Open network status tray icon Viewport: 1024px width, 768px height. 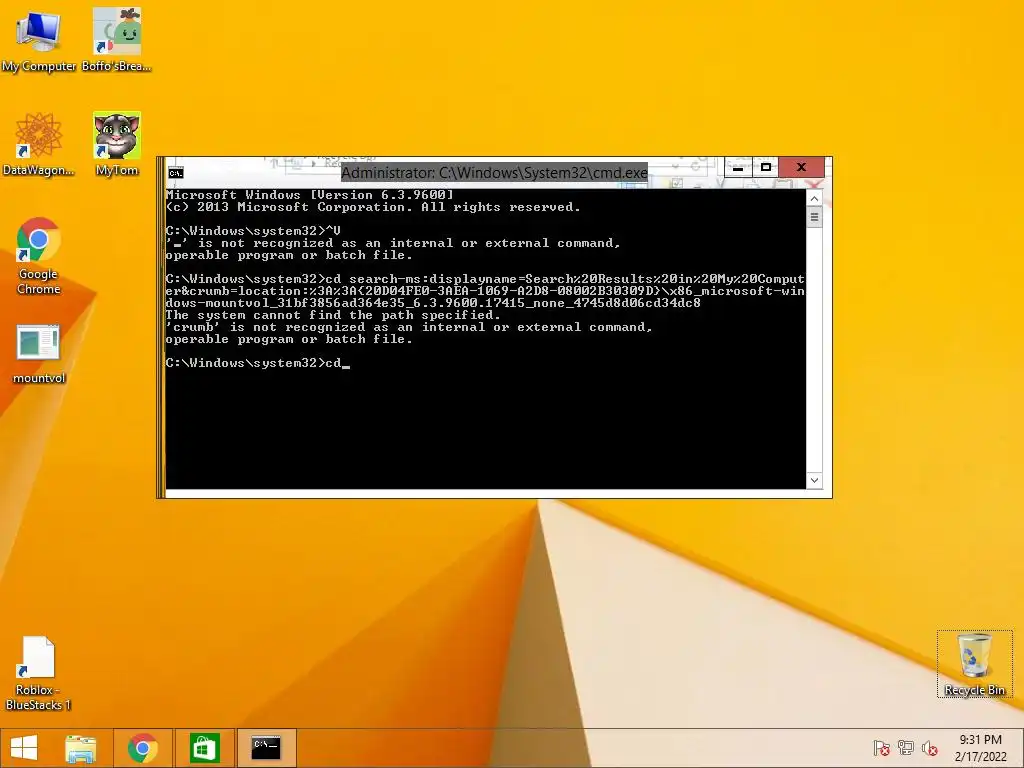[906, 748]
